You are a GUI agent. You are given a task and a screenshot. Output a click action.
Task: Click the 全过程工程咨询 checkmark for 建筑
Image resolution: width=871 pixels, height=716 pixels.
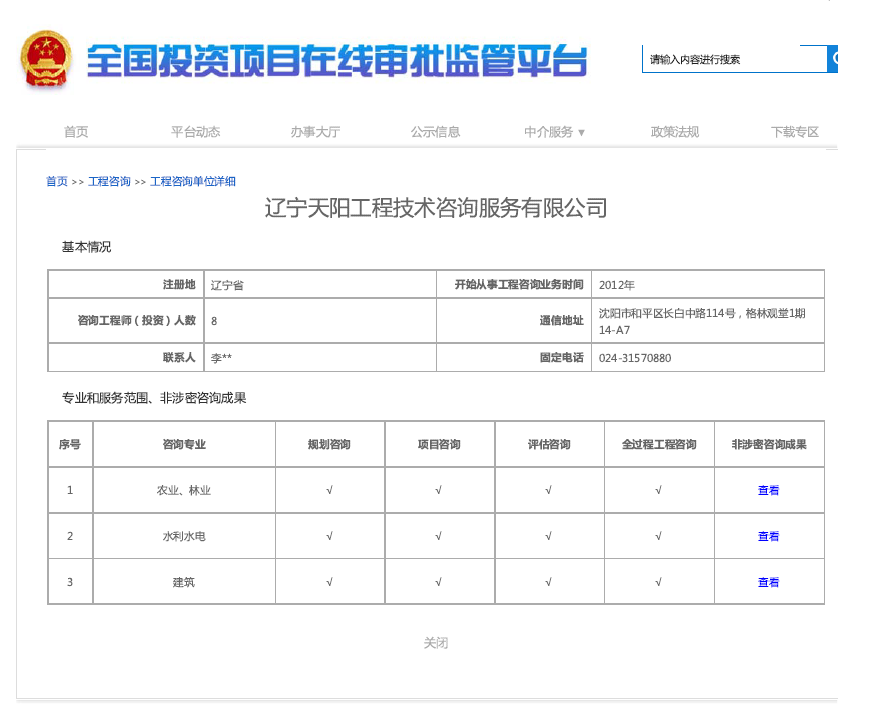658,582
